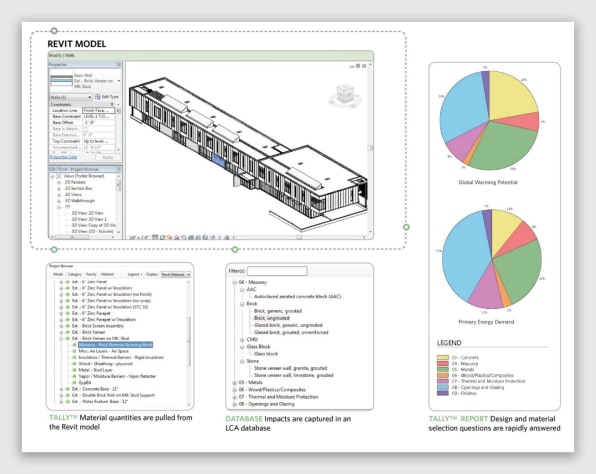Screen dimensions: 596x474
Task: Toggle the Base is Attached checkbox
Action: pos(85,129)
